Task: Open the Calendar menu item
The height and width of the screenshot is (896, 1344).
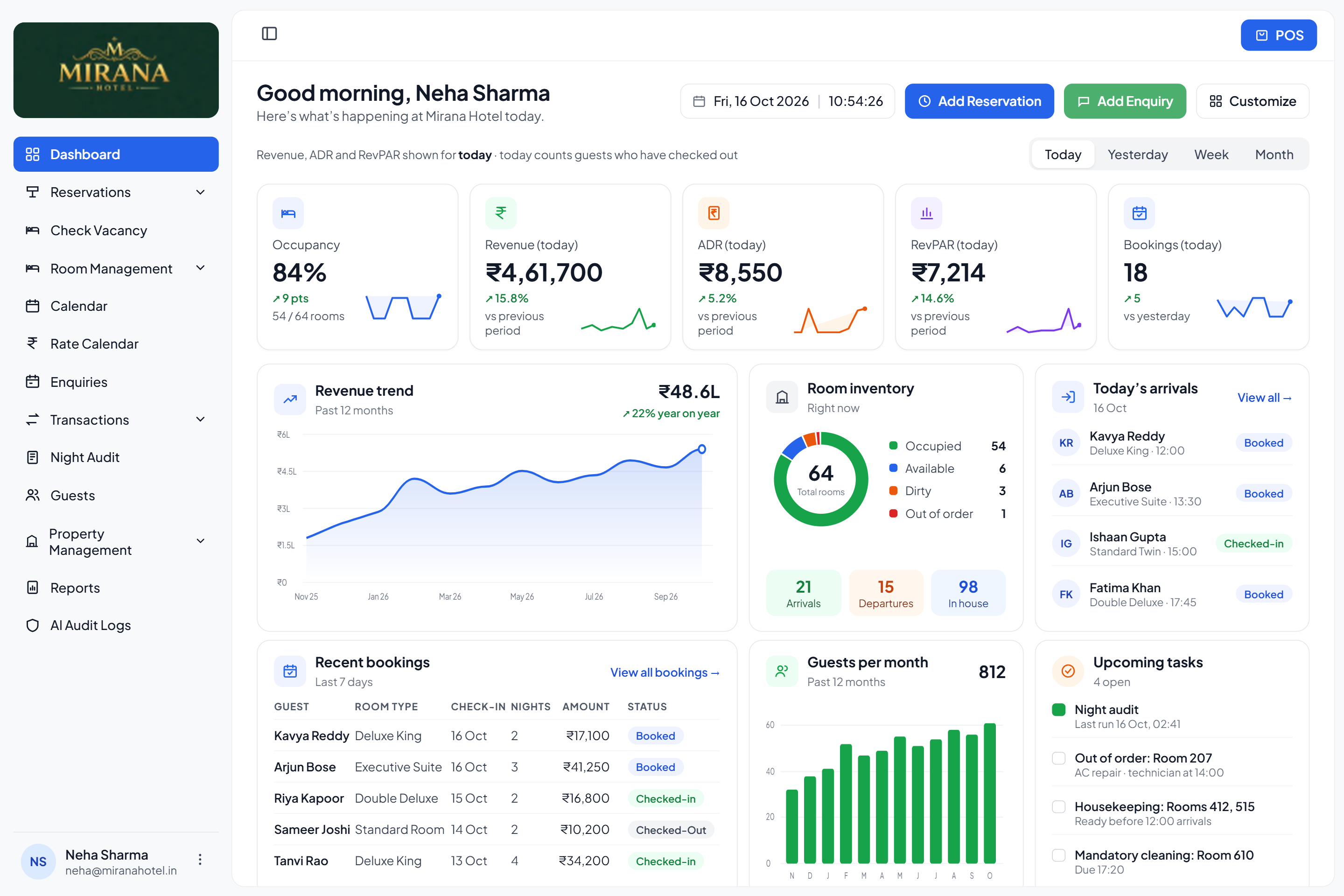Action: point(116,306)
